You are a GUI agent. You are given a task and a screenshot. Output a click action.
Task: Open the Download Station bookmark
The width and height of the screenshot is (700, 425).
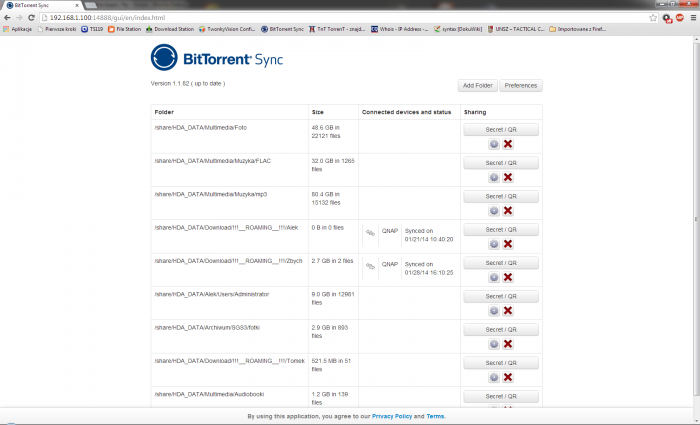pyautogui.click(x=170, y=29)
